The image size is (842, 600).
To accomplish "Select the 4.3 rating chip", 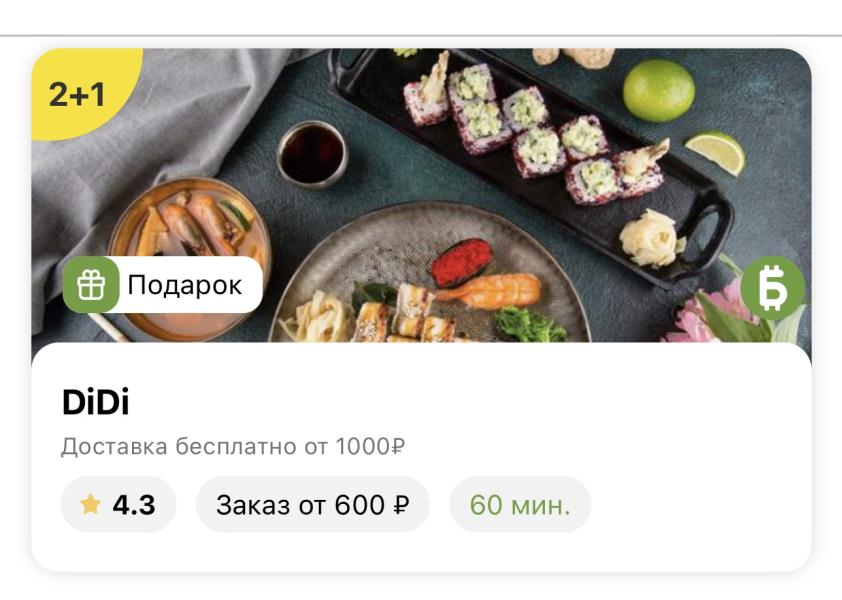I will (x=119, y=504).
